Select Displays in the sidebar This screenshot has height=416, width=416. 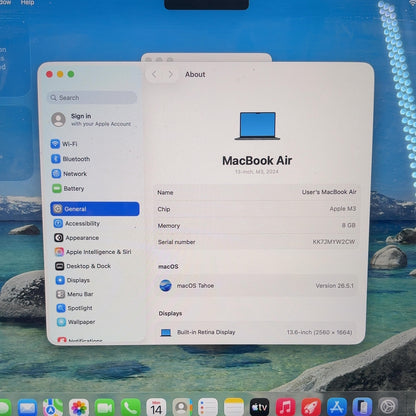click(73, 280)
